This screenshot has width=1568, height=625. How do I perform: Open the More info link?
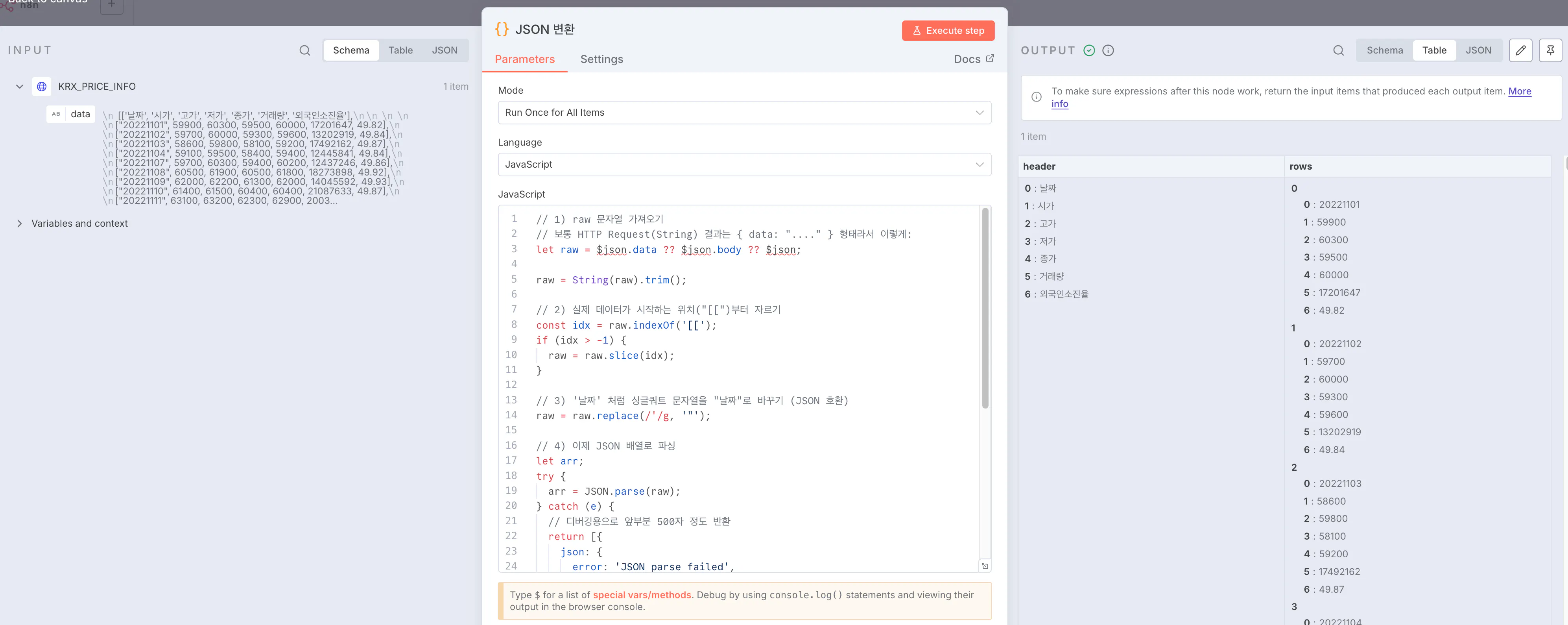coord(1519,91)
